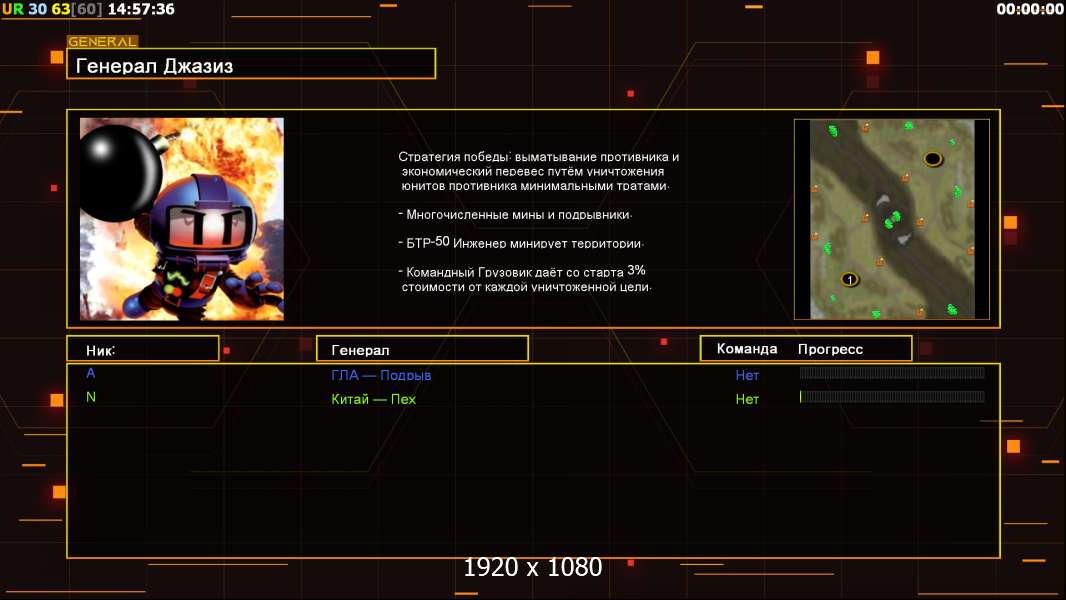Screen dimensions: 1066x600
Task: Select the black start marker on minimap
Action: pos(933,159)
